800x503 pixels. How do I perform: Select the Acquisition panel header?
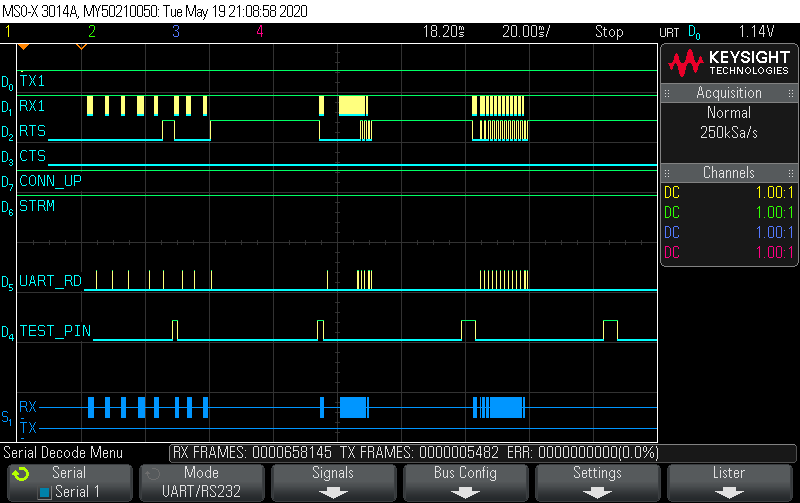pos(729,93)
